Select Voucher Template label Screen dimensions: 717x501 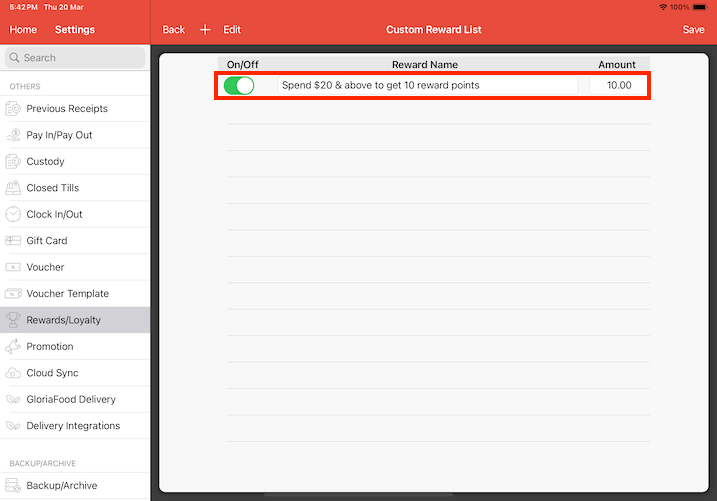point(68,293)
